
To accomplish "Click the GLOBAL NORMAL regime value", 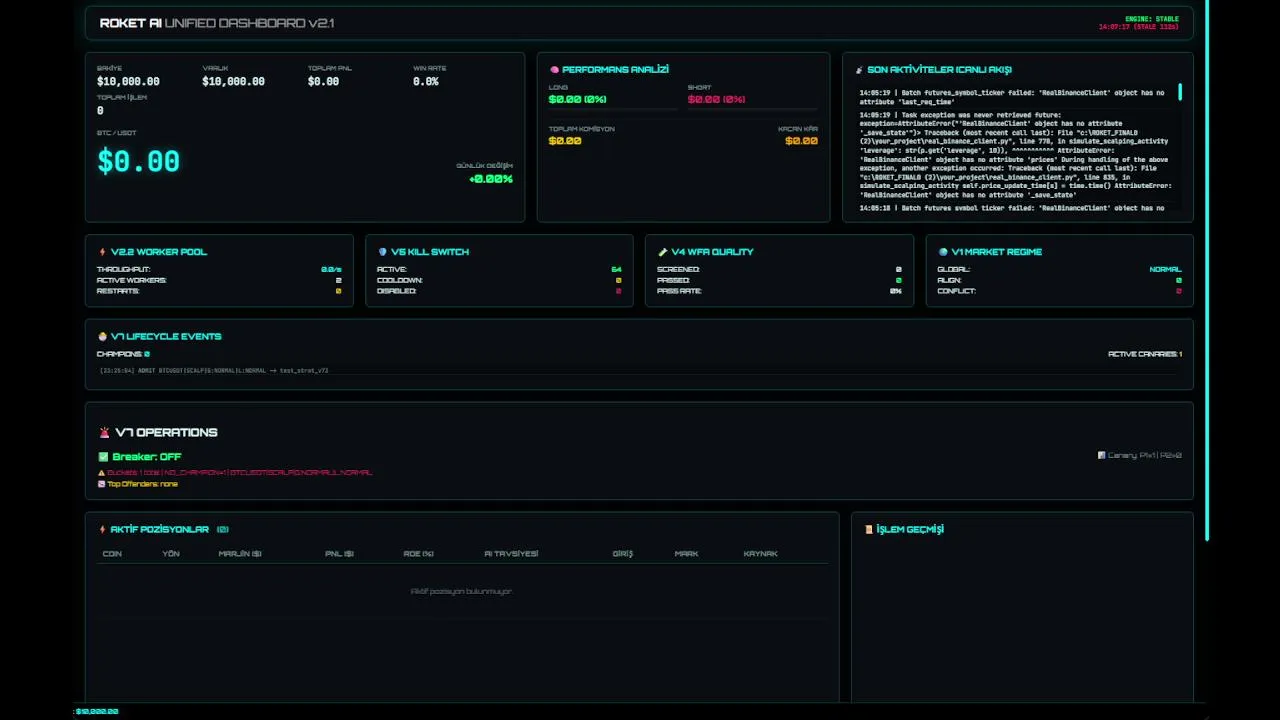I will 1165,270.
